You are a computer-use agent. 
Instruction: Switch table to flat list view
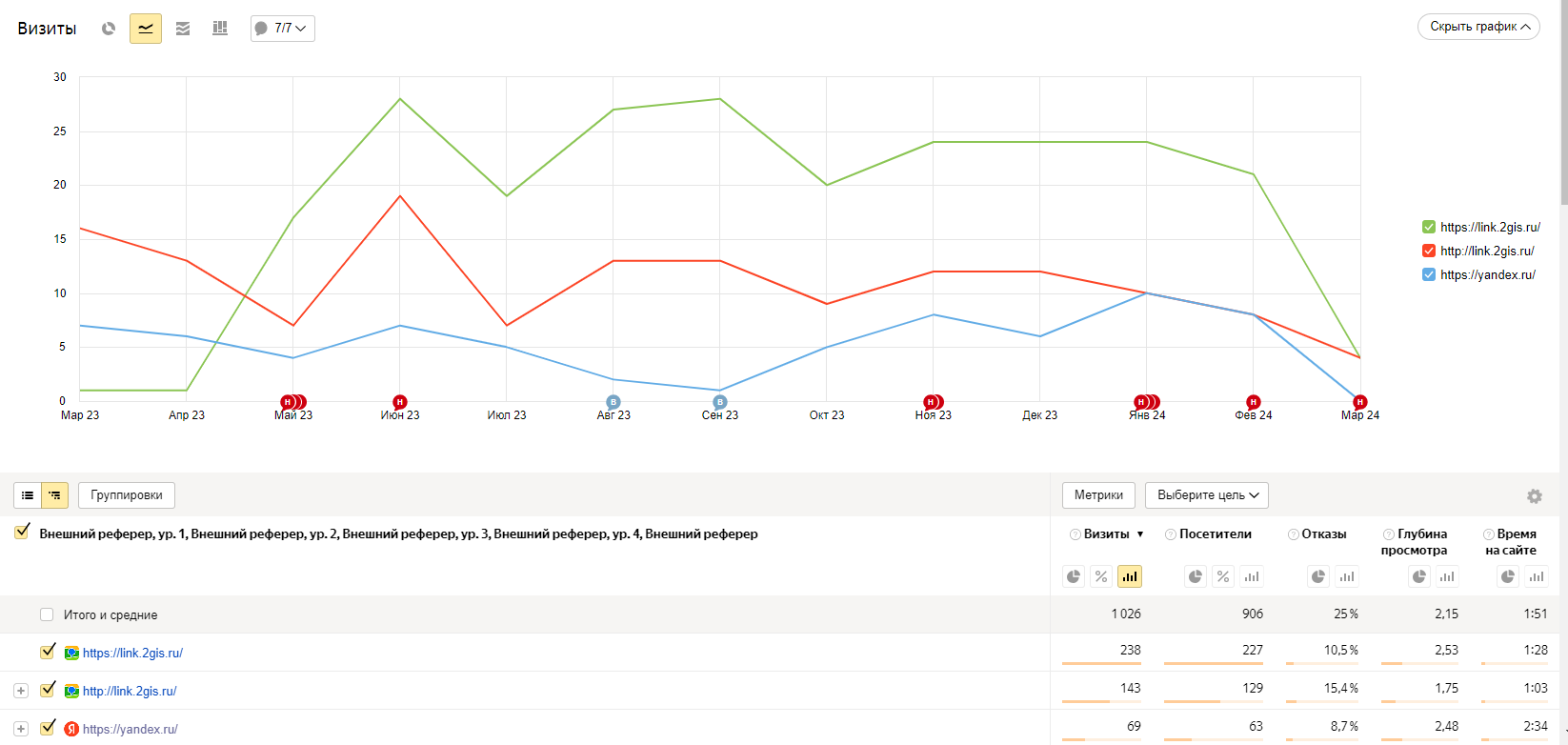[x=28, y=495]
